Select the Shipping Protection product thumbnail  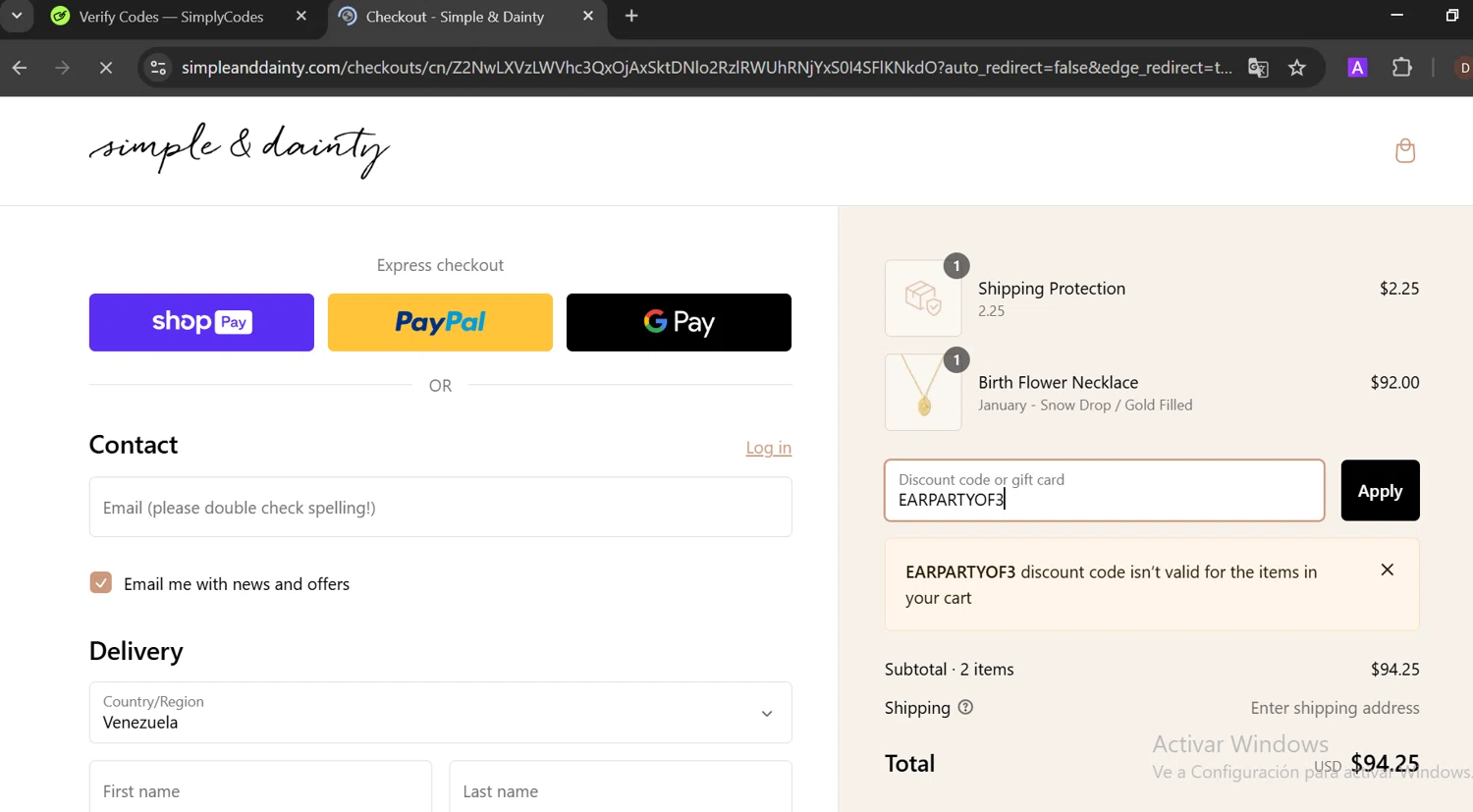(923, 298)
